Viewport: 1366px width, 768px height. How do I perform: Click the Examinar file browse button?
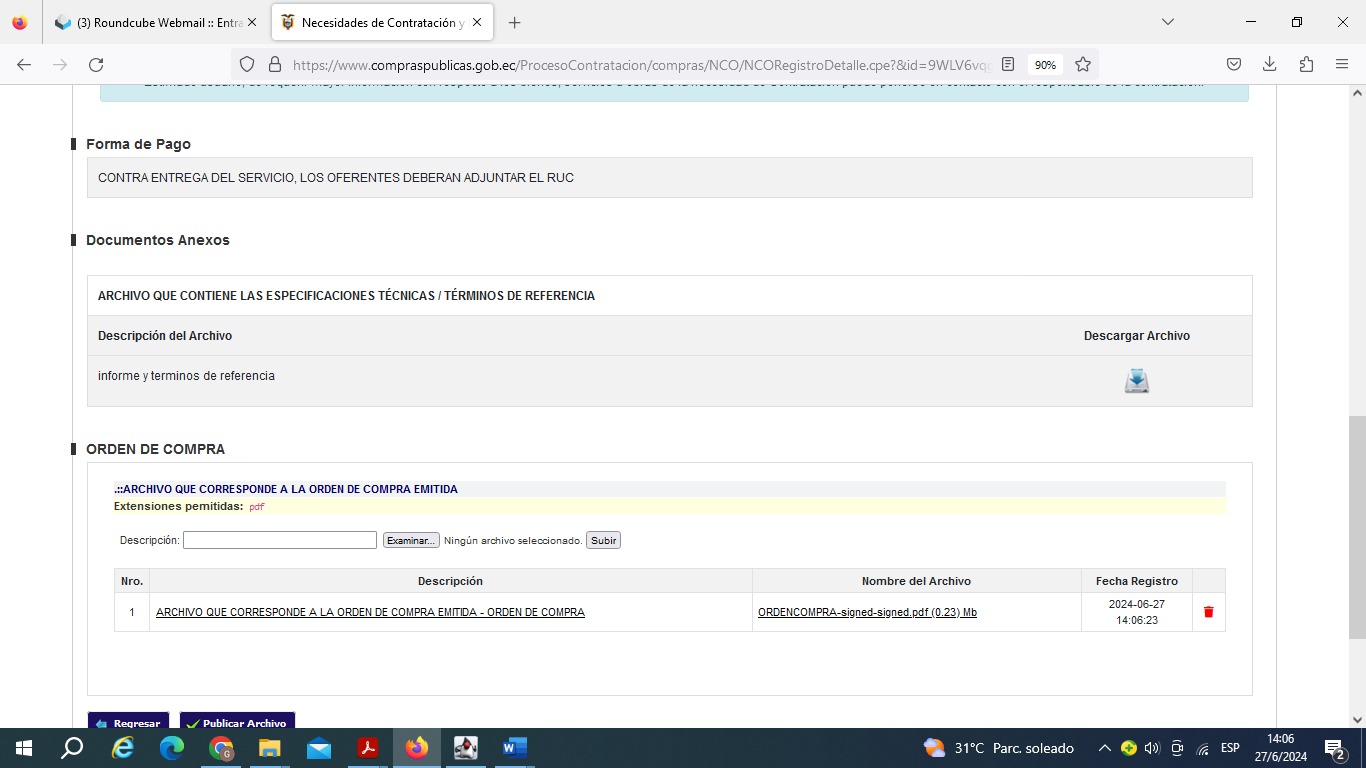[410, 540]
